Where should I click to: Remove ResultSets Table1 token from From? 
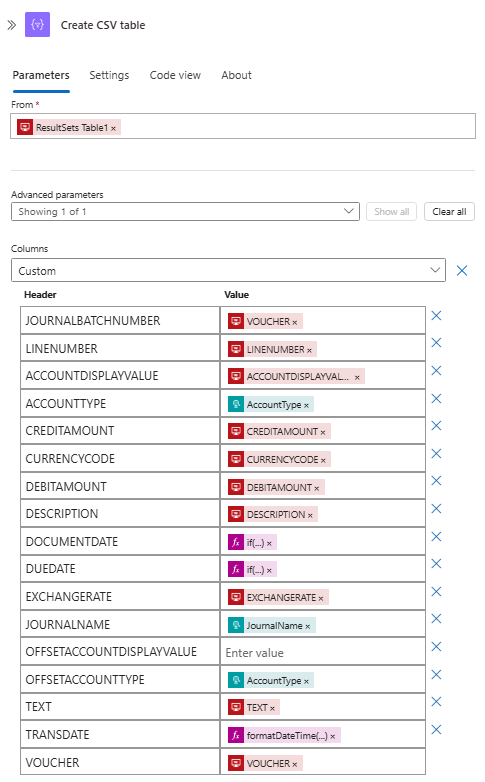[x=113, y=128]
